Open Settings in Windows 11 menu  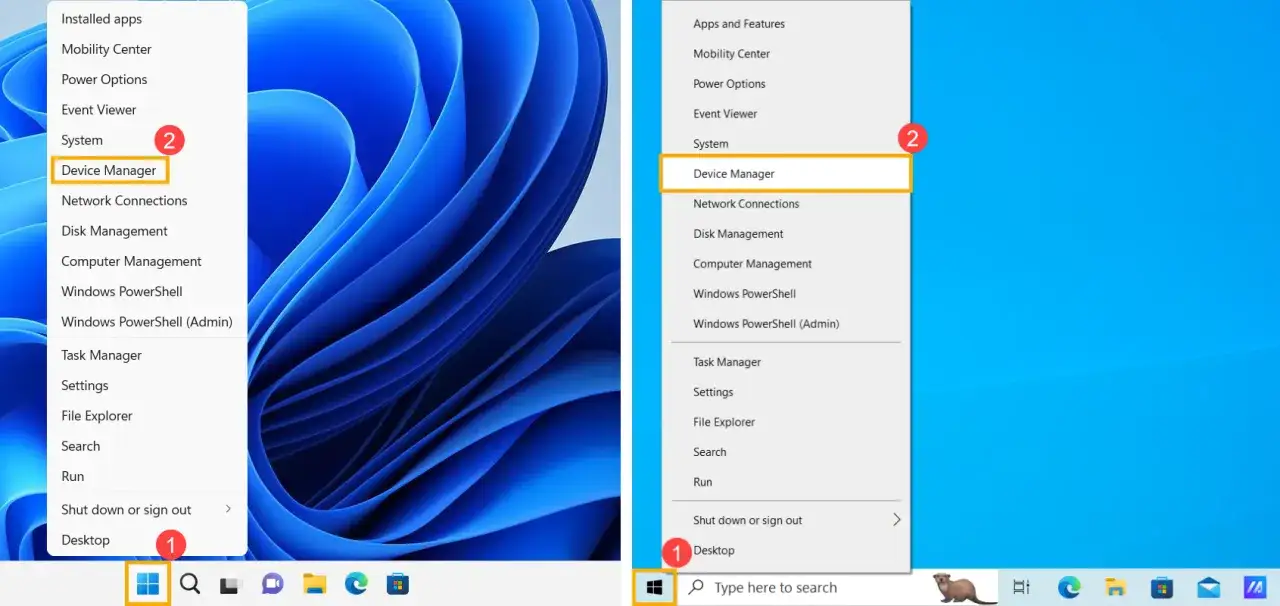coord(147,385)
